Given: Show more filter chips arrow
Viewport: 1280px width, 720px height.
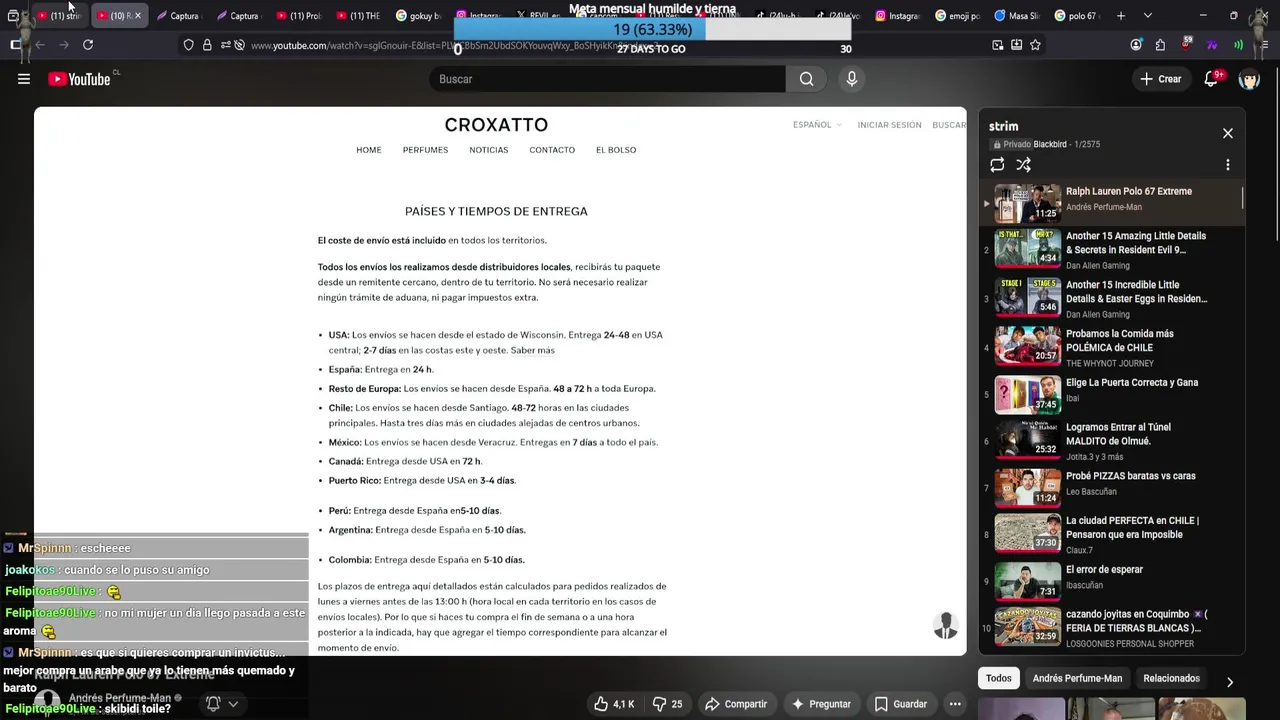Looking at the screenshot, I should [1230, 681].
